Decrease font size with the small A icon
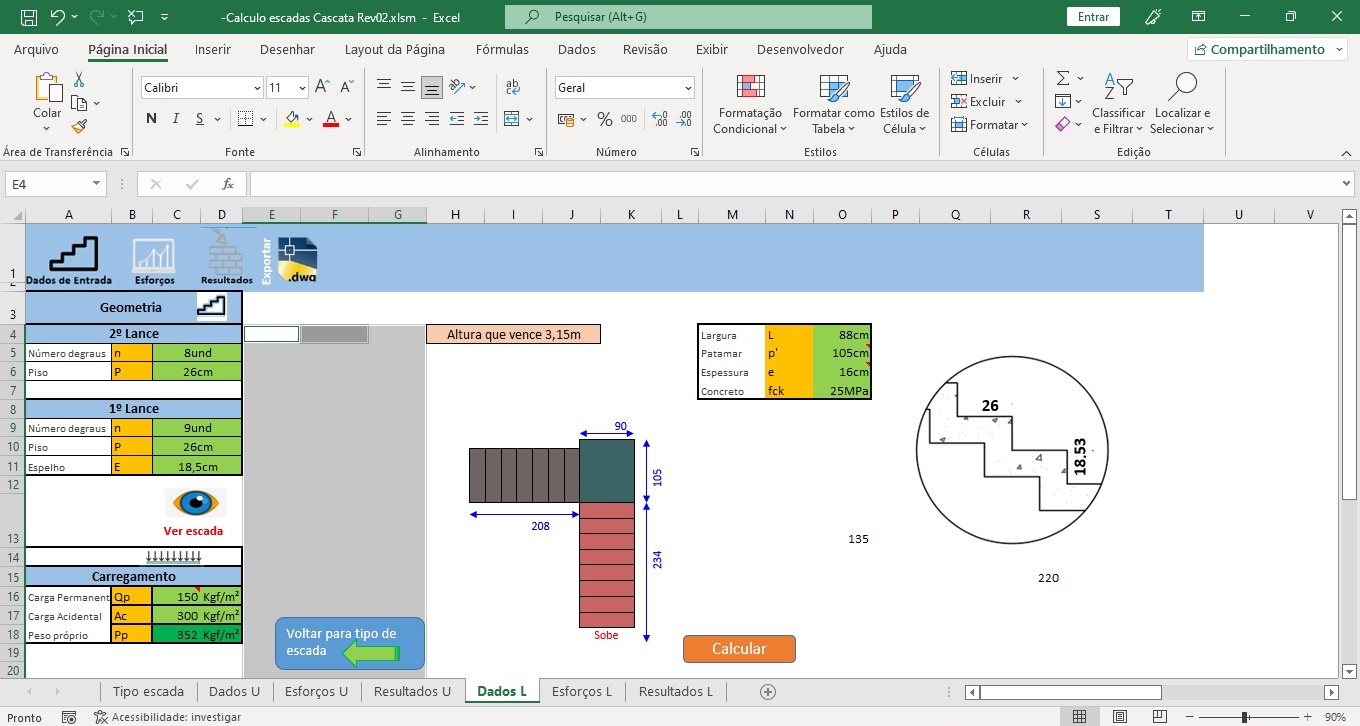This screenshot has height=726, width=1360. coord(345,88)
